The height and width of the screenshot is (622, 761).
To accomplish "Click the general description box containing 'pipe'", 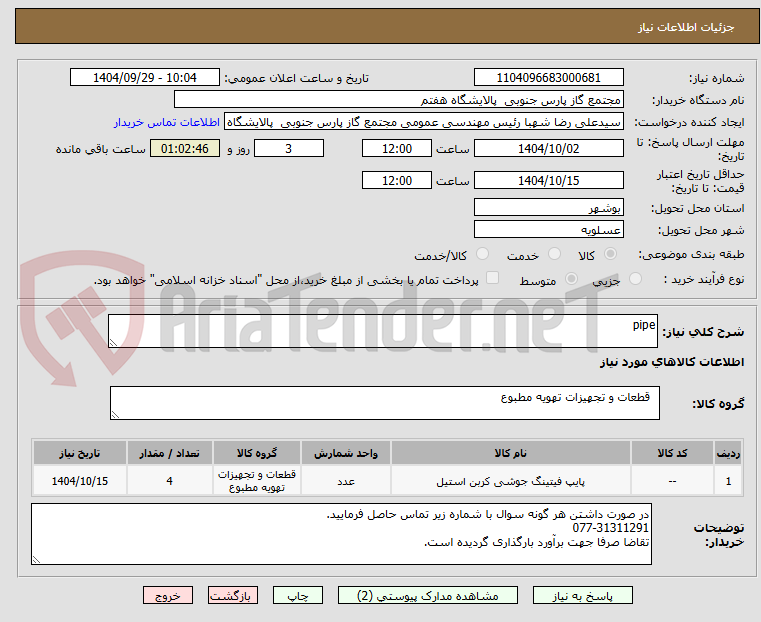I will [383, 331].
